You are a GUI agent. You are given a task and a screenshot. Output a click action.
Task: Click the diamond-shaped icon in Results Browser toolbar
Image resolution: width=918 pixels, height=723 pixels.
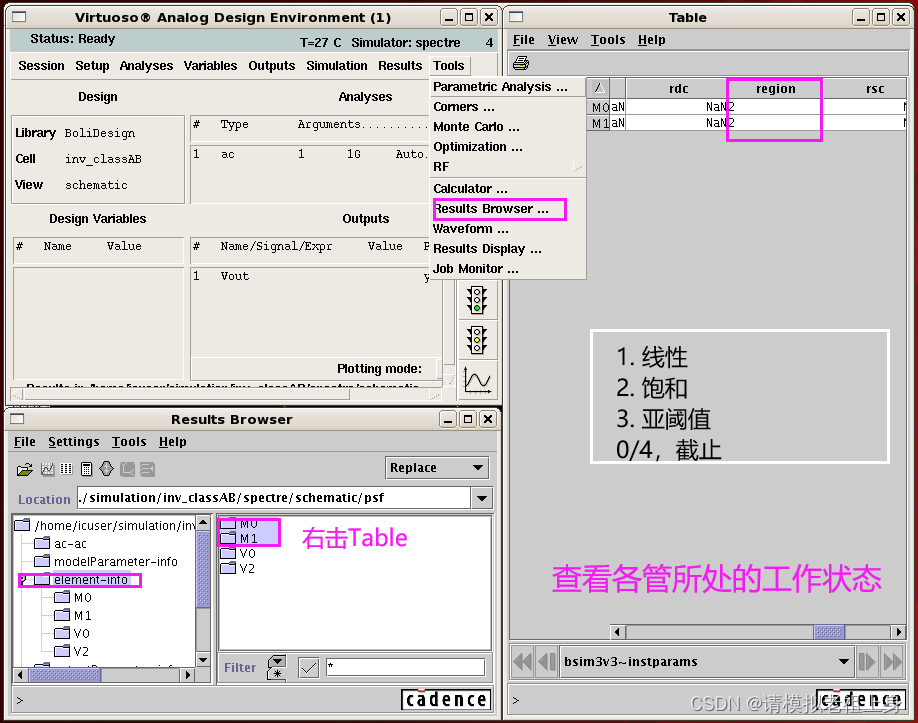(x=107, y=469)
